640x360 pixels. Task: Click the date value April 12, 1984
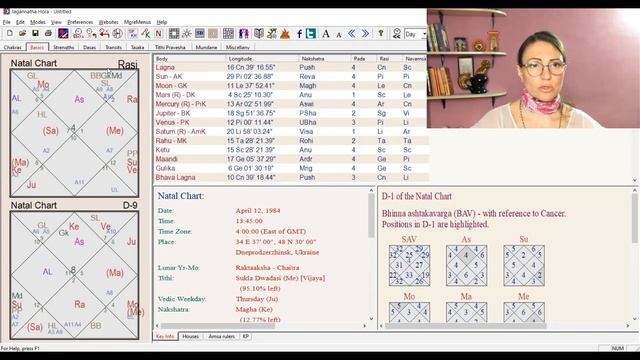(258, 211)
